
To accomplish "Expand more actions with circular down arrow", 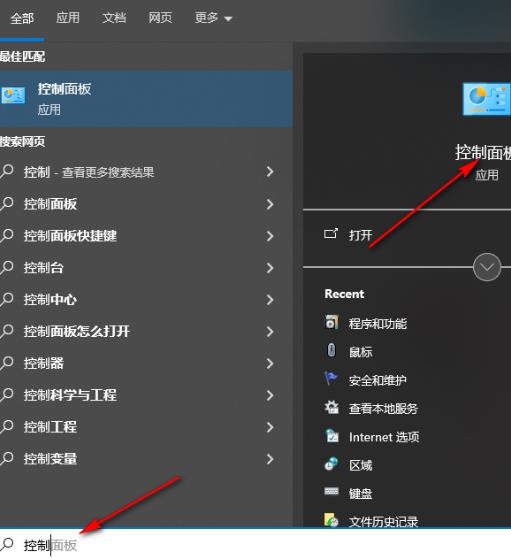I will tap(487, 267).
